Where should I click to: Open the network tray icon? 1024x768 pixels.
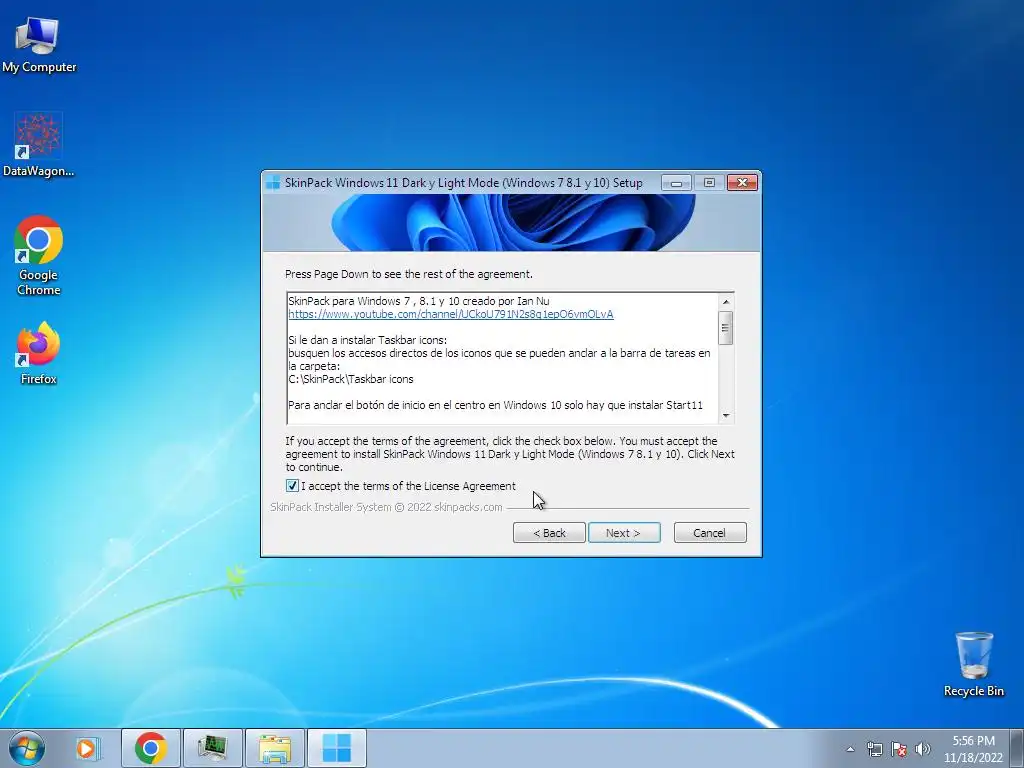tap(874, 749)
